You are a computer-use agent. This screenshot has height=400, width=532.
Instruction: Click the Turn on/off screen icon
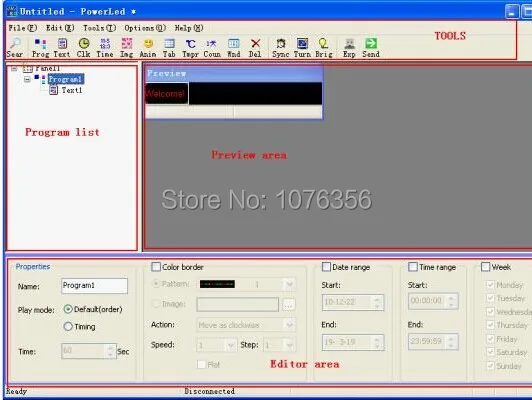[x=302, y=47]
